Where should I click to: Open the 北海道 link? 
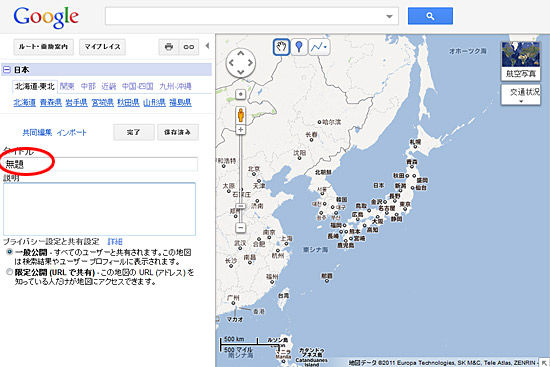click(x=25, y=102)
